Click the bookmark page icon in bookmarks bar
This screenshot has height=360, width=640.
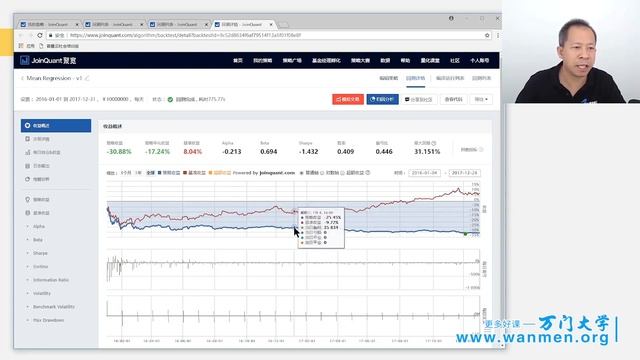[41, 46]
